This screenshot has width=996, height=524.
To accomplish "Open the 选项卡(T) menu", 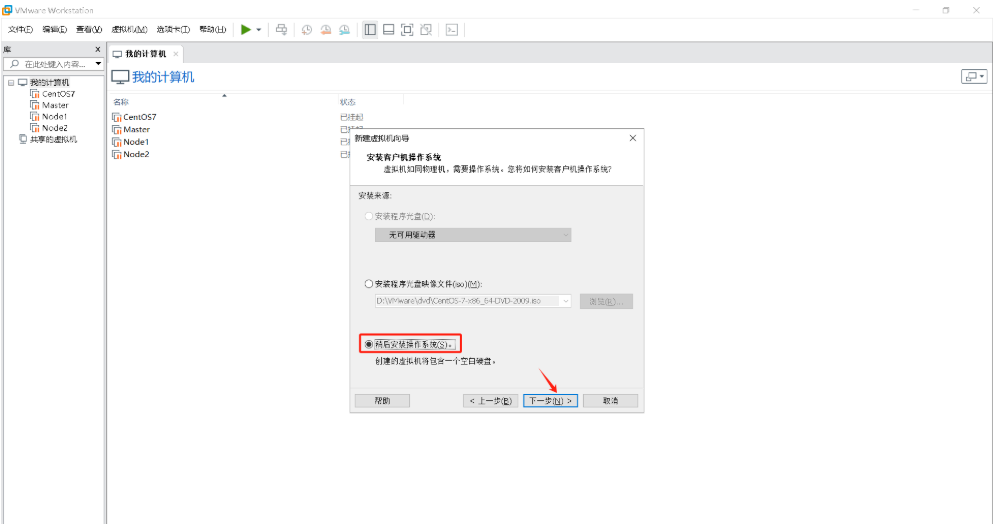I will coord(173,30).
